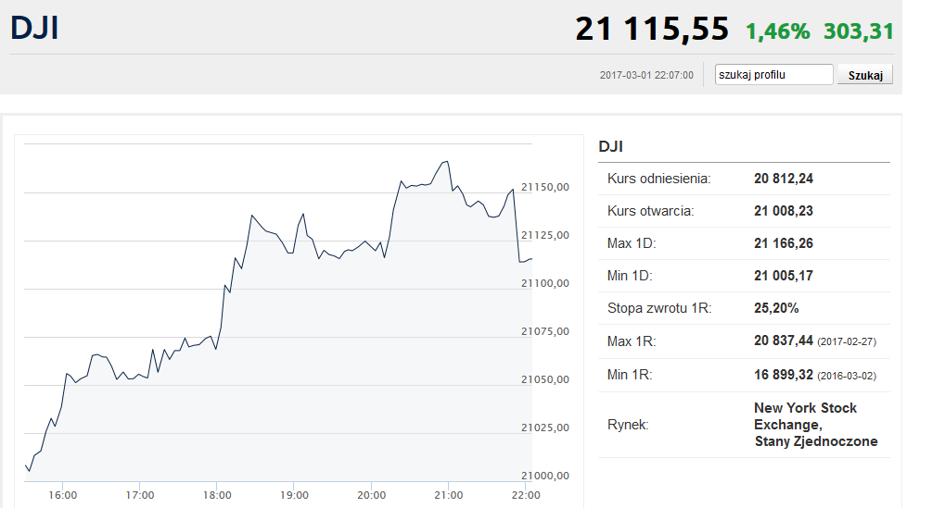Image resolution: width=945 pixels, height=508 pixels.
Task: Select the current index value 21 115,55
Action: point(651,30)
